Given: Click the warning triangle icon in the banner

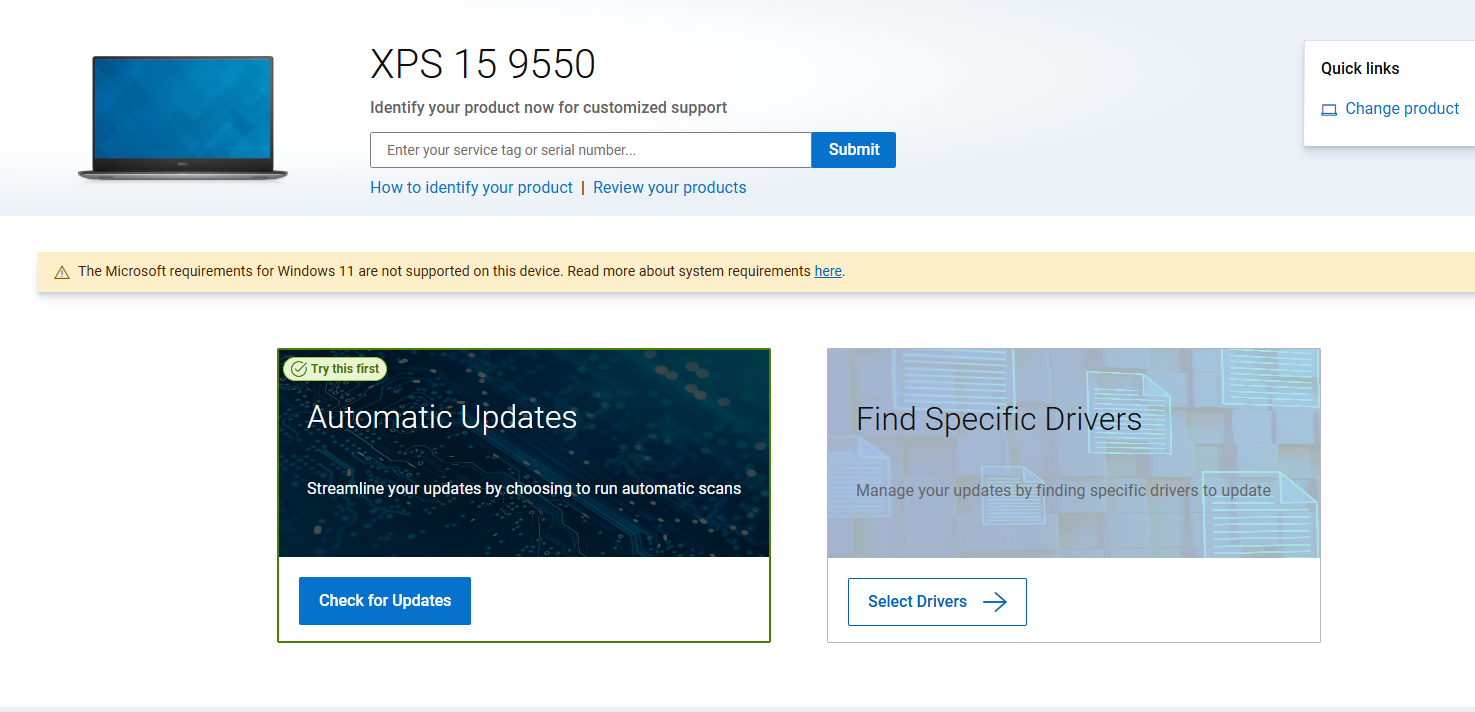Looking at the screenshot, I should point(62,272).
